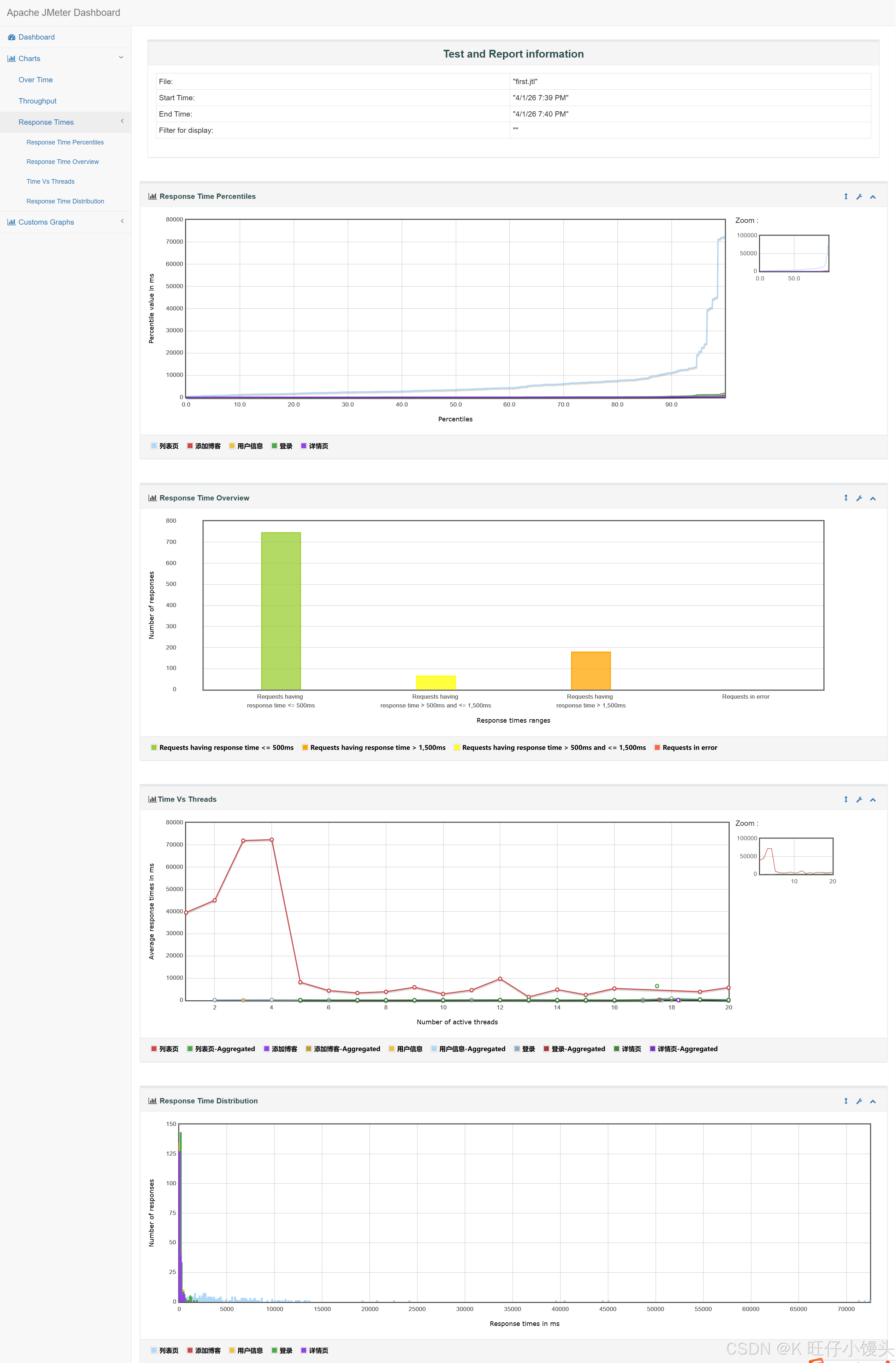Click the wrench settings icon on Time Vs Threads panel
The height and width of the screenshot is (1363, 896).
tap(859, 800)
